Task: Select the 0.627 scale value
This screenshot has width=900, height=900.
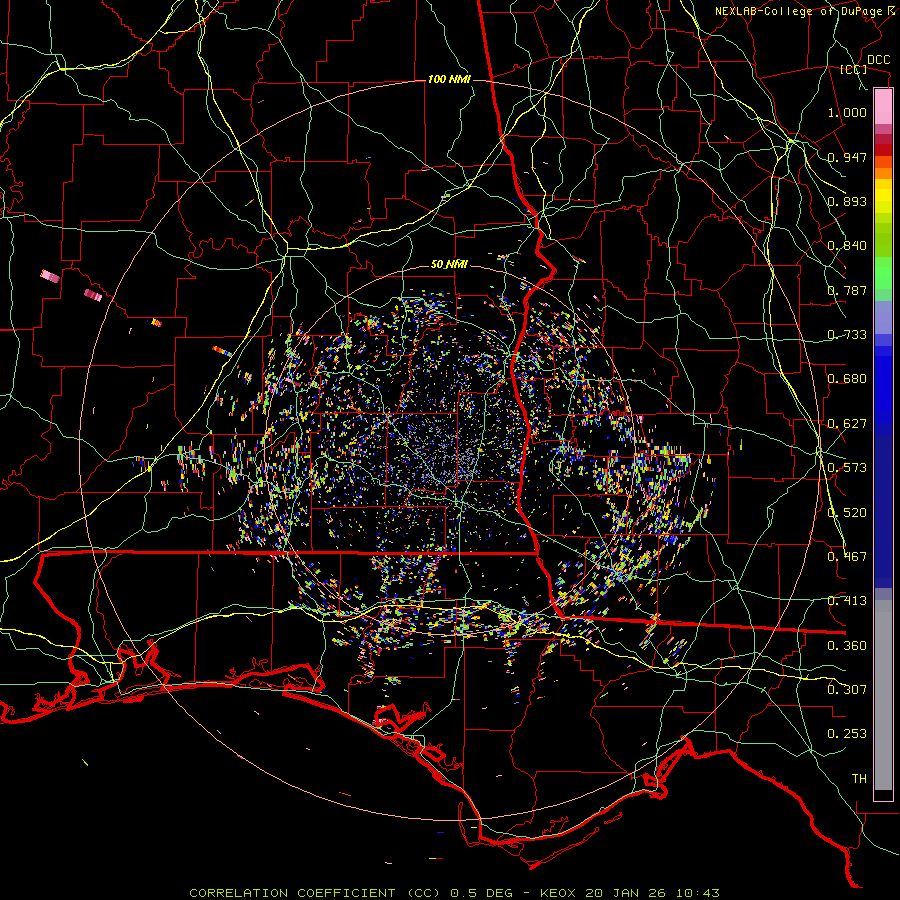Action: click(847, 424)
